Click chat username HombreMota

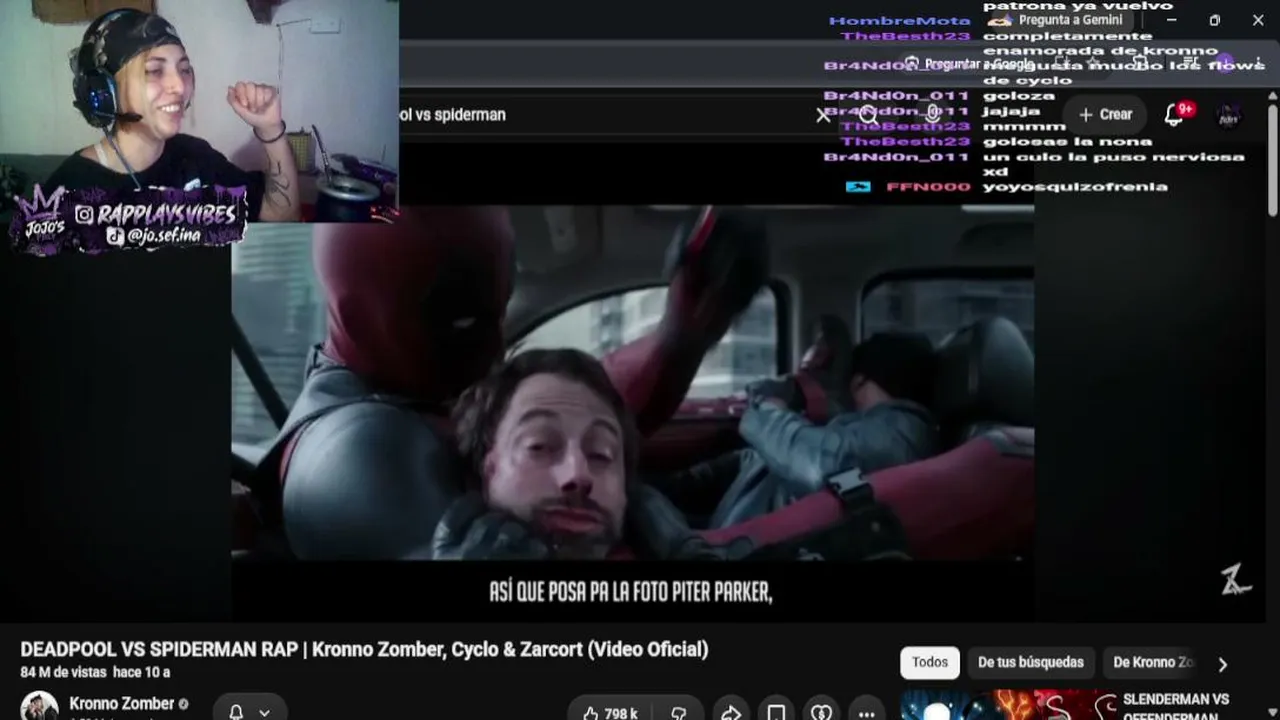tap(899, 21)
